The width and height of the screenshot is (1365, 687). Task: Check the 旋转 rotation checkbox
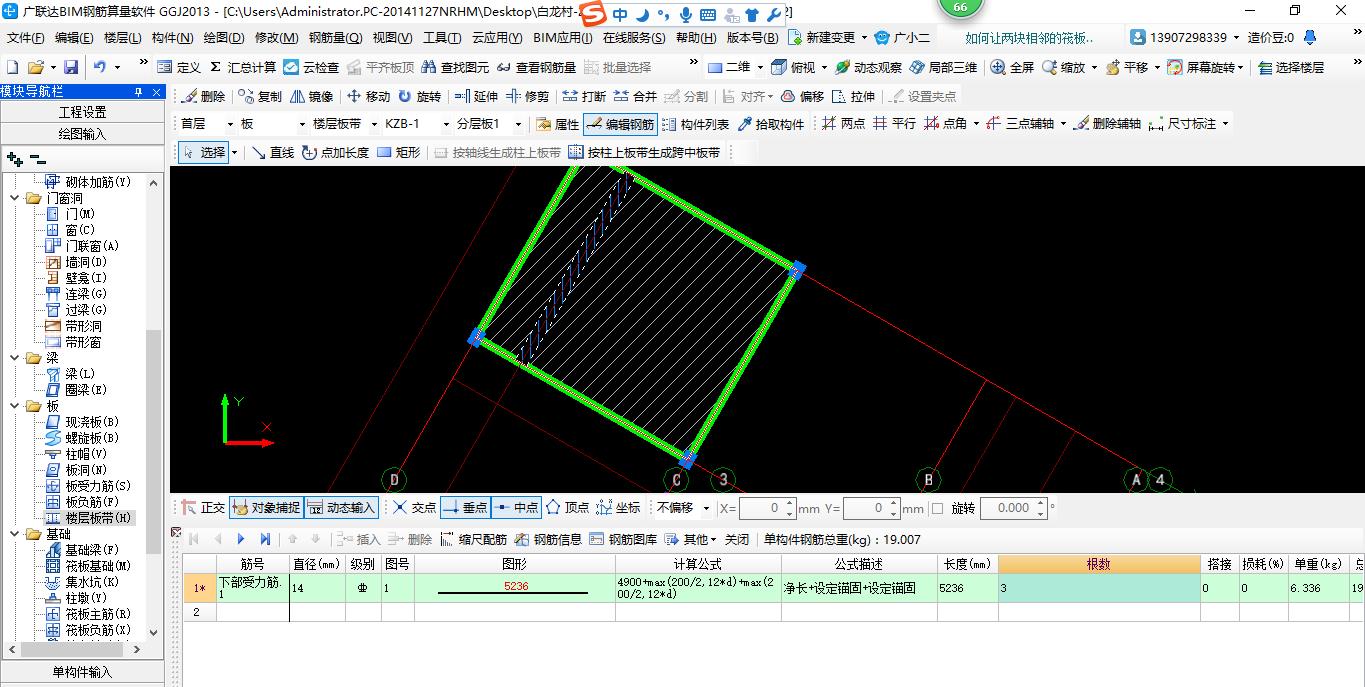(937, 508)
